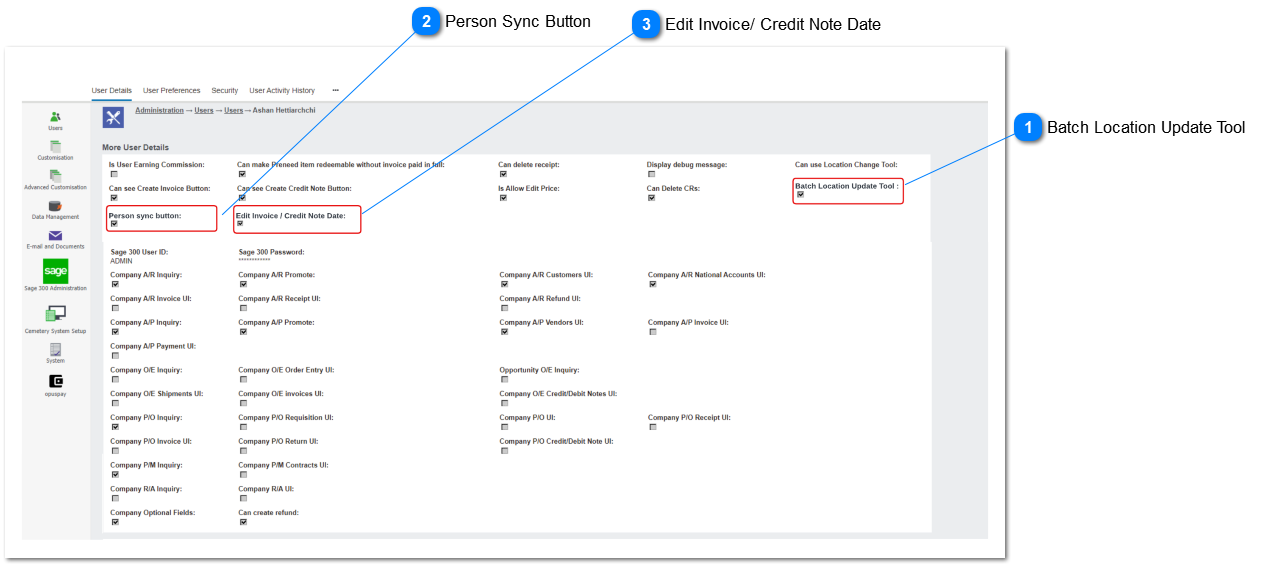Open the System sidebar icon
Image resolution: width=1261 pixels, height=567 pixels.
point(55,349)
